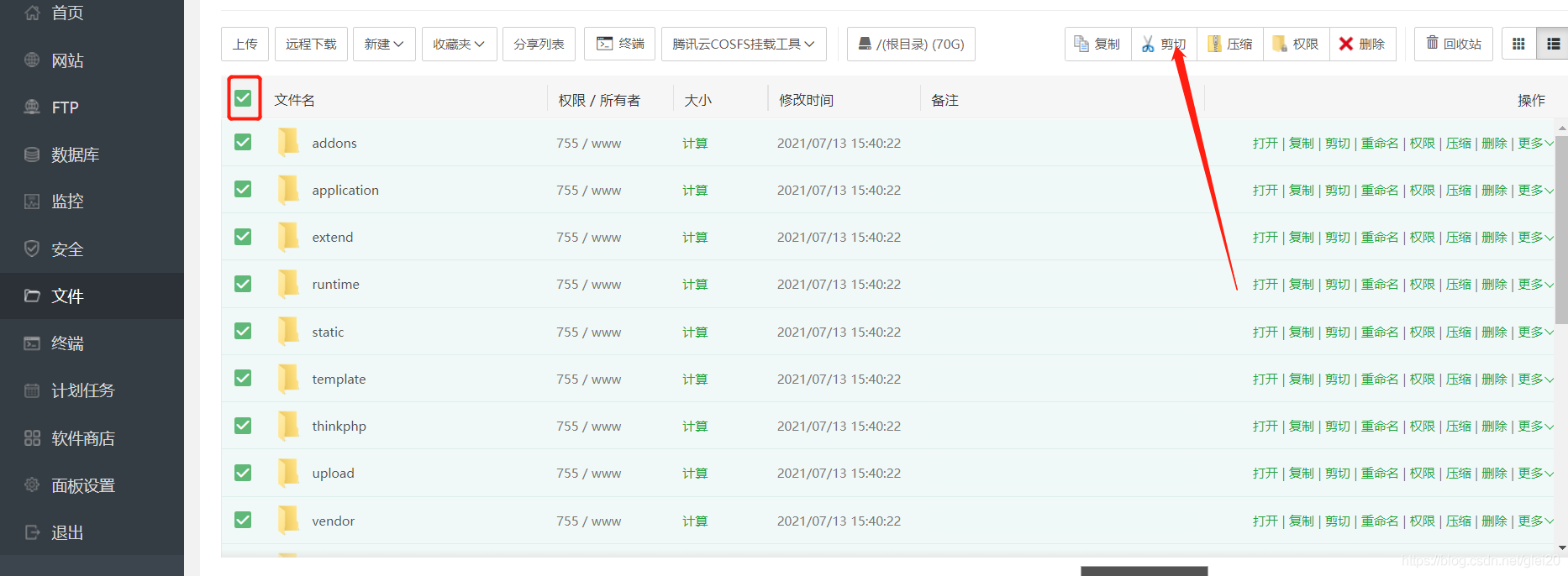Open the recycle bin (回收站)

pos(1453,44)
